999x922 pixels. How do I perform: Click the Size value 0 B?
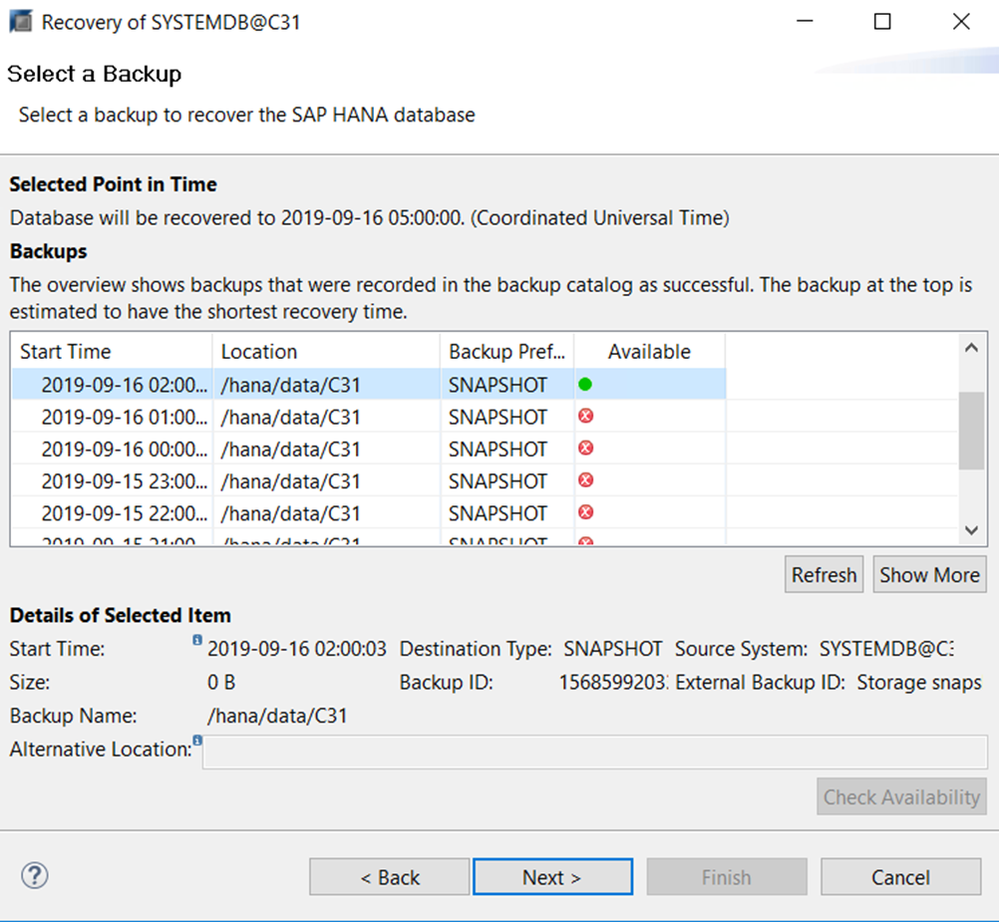(x=221, y=682)
